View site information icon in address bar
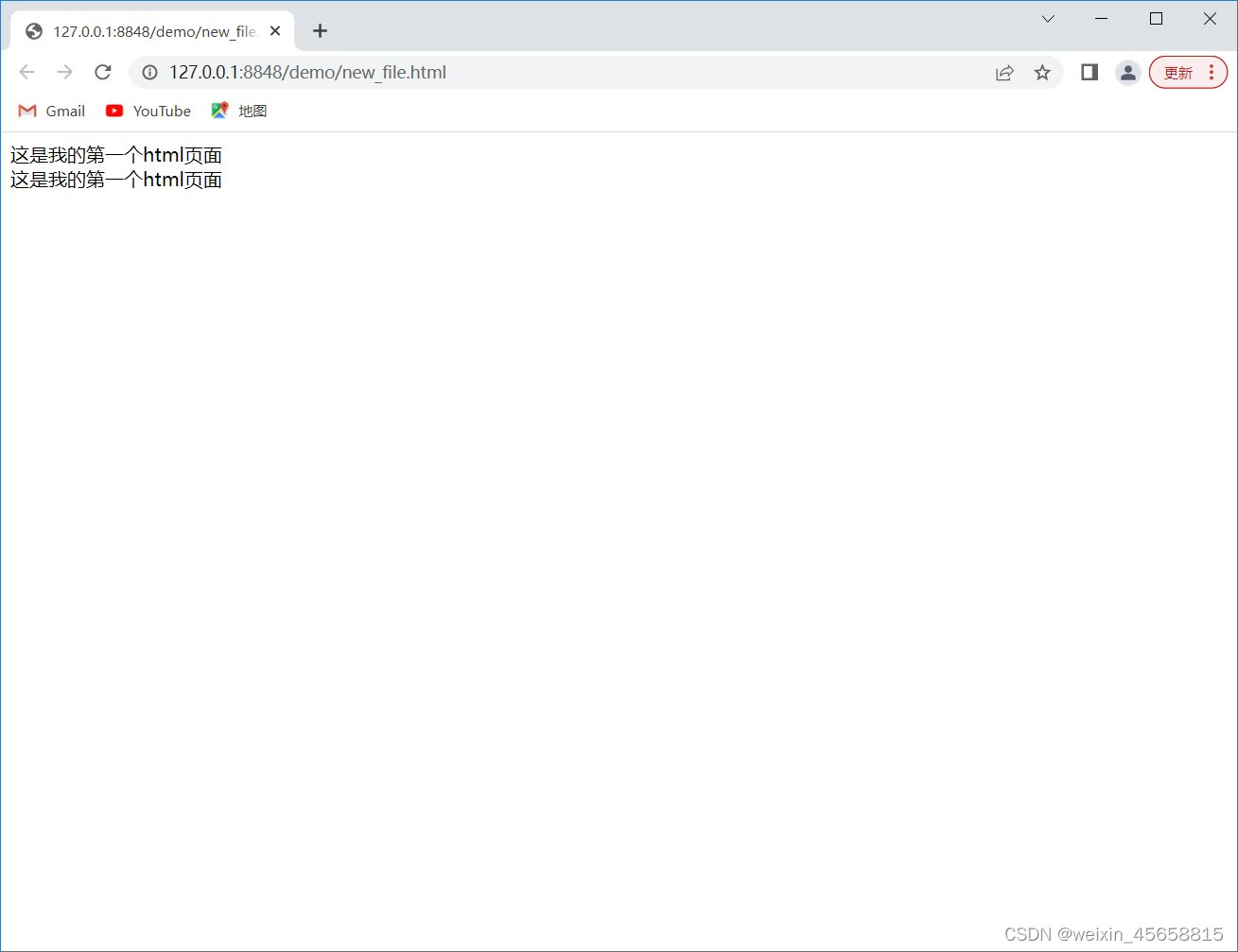 pos(149,73)
